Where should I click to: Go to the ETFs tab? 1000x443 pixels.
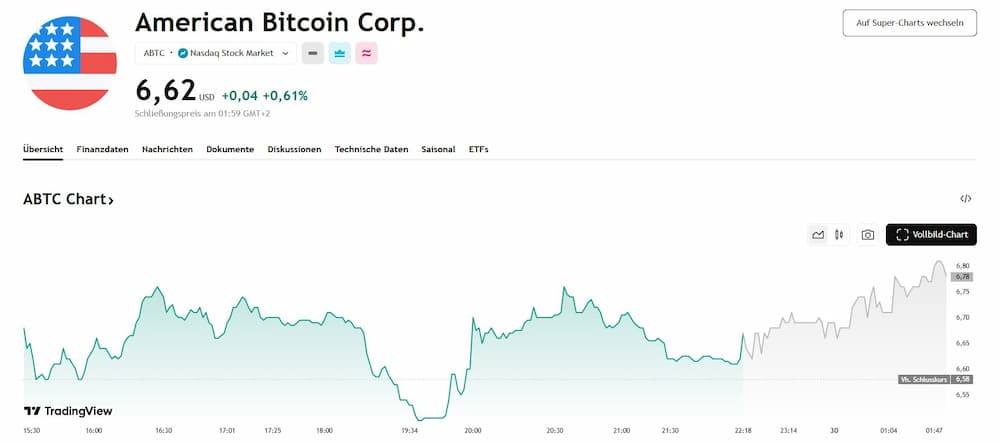pyautogui.click(x=478, y=149)
